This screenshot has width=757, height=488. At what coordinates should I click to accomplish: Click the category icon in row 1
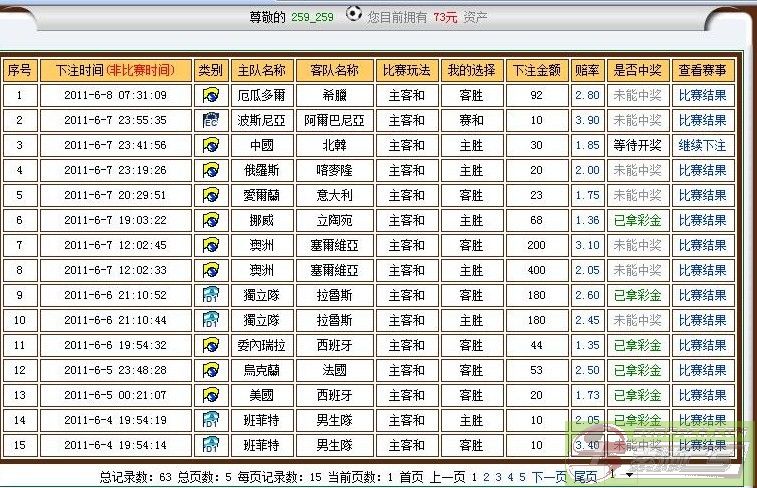tap(210, 96)
